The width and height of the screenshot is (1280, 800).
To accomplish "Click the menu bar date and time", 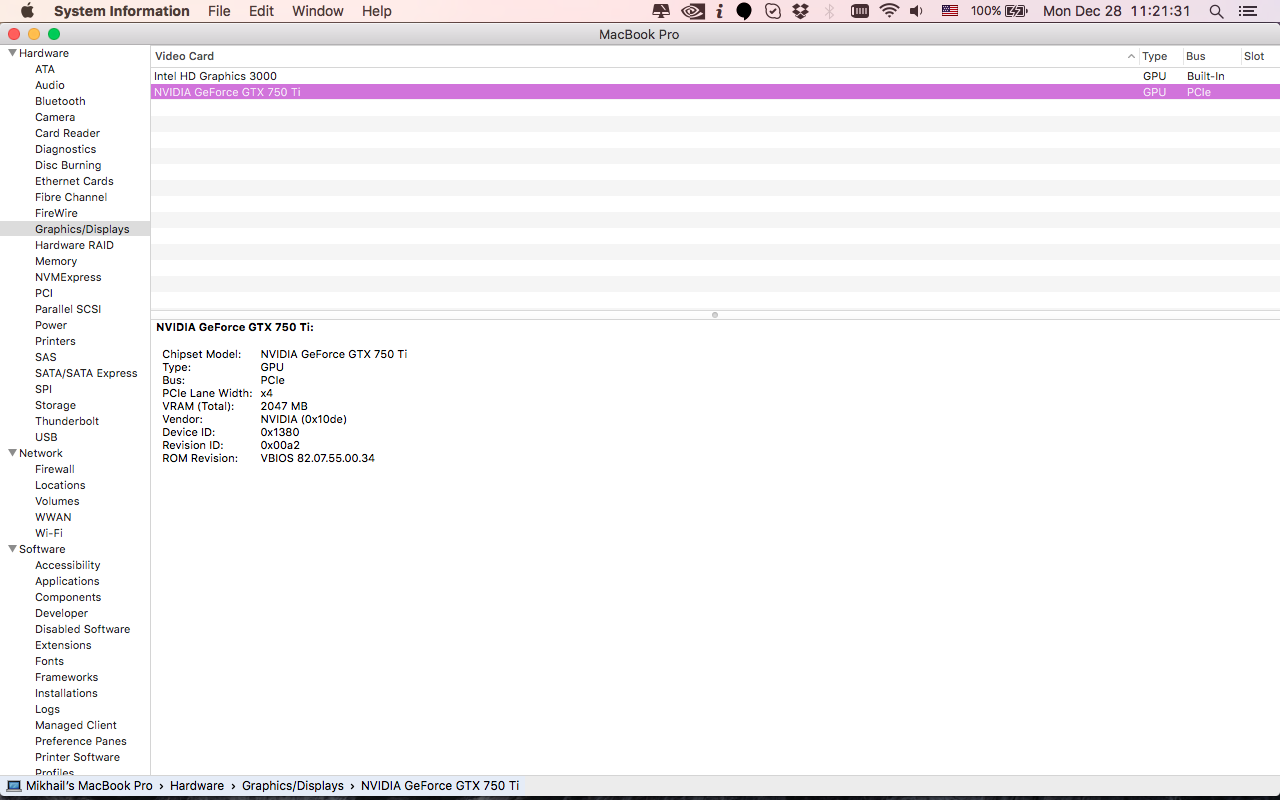I will pyautogui.click(x=1117, y=11).
